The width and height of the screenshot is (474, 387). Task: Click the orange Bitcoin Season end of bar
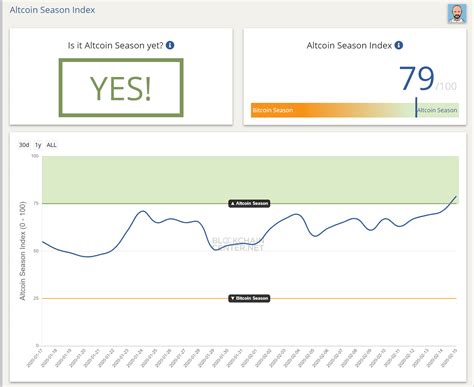coord(273,110)
